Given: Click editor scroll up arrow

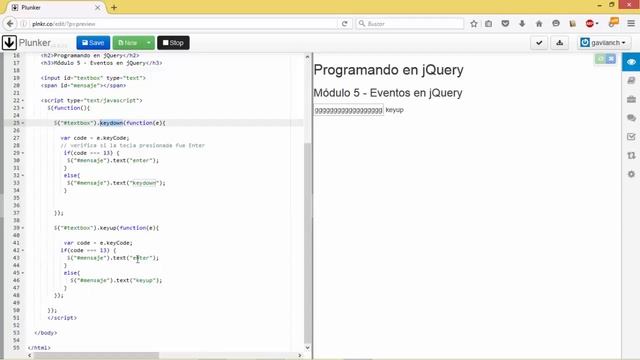Looking at the screenshot, I should click(x=307, y=57).
